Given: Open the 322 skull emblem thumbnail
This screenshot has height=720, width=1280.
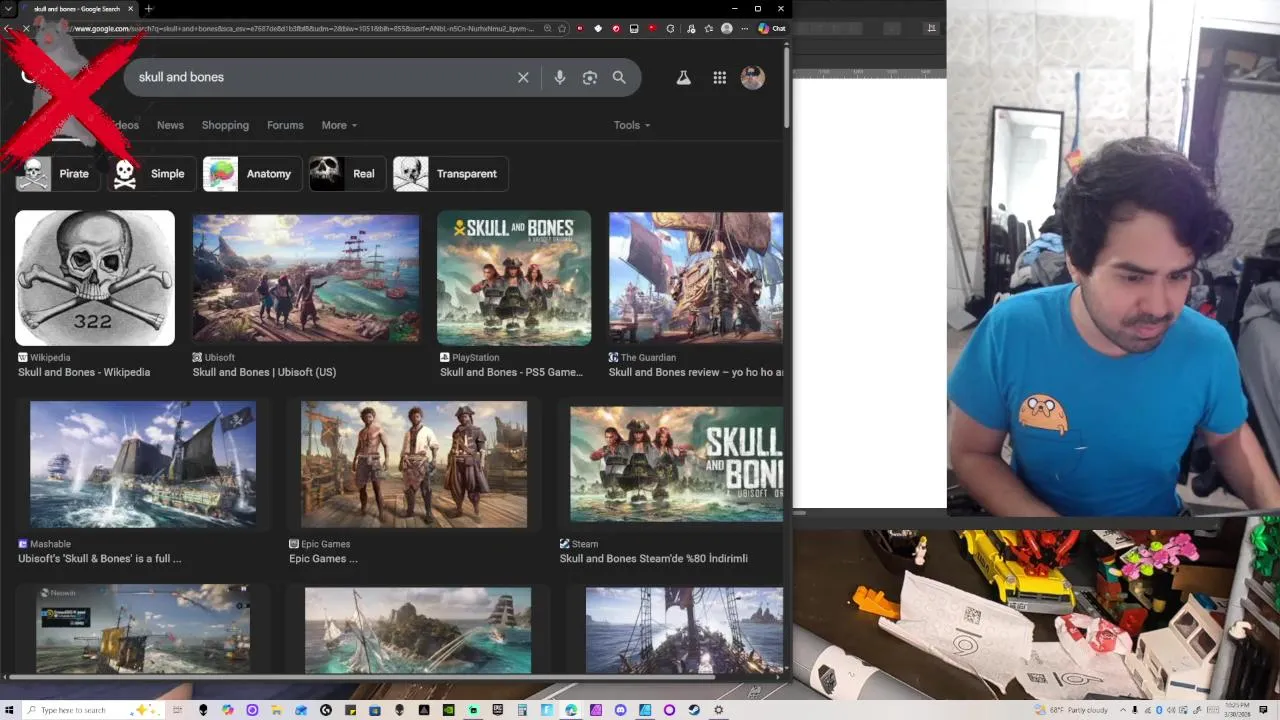Looking at the screenshot, I should (95, 278).
